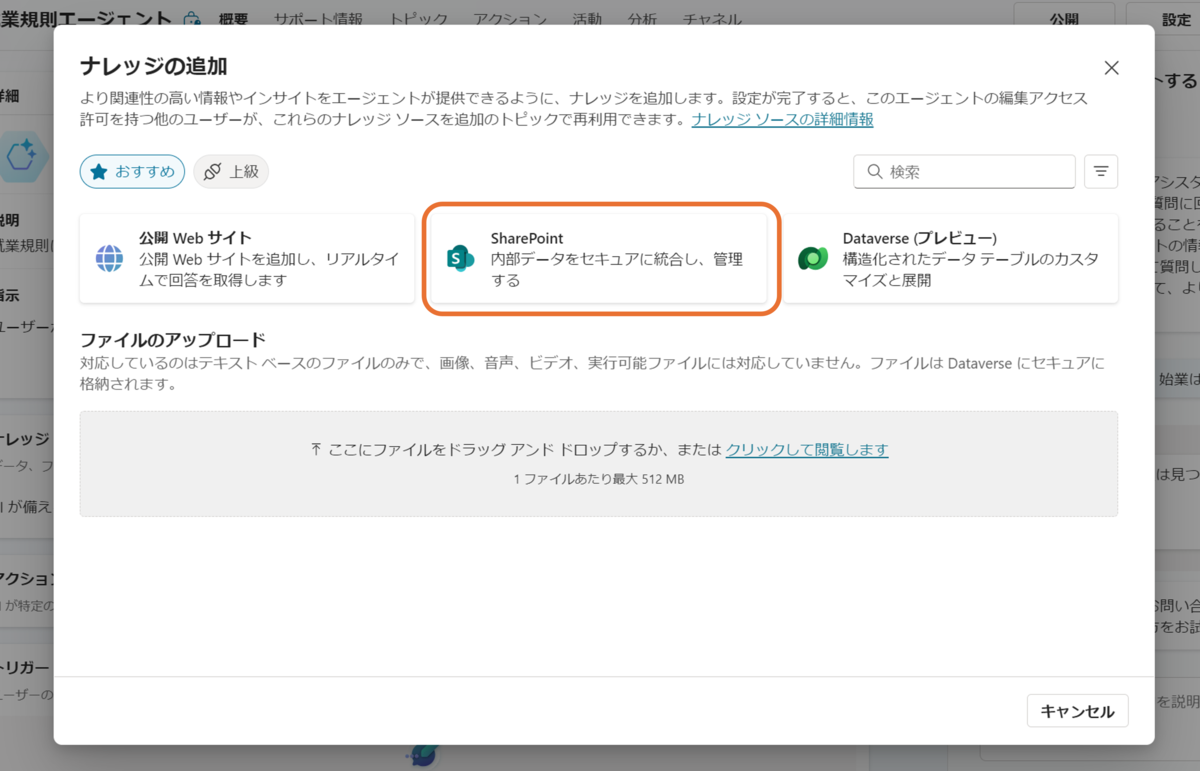Switch to the 分析 tab in background page

[643, 19]
